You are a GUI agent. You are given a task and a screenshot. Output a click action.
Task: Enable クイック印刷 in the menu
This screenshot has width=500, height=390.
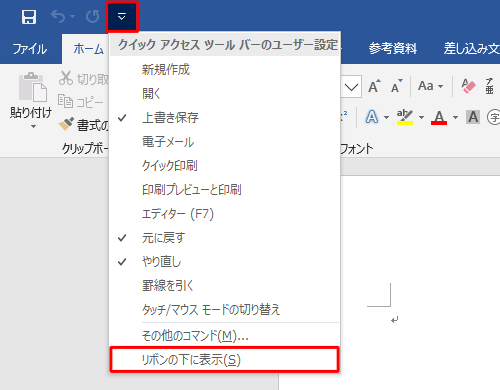click(x=225, y=166)
